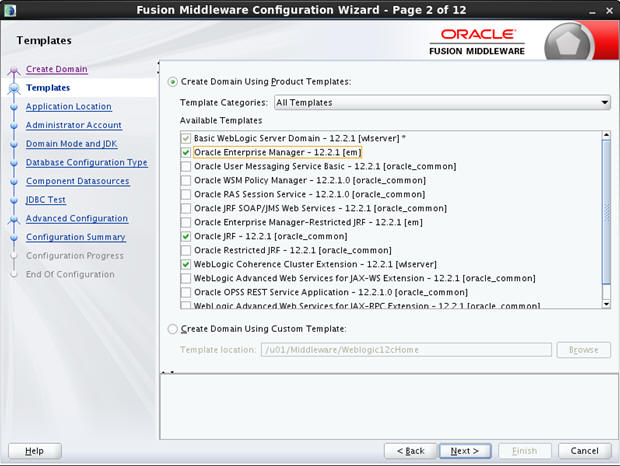The image size is (620, 466).
Task: Check Oracle User Messaging Service Basic template
Action: pyautogui.click(x=185, y=166)
